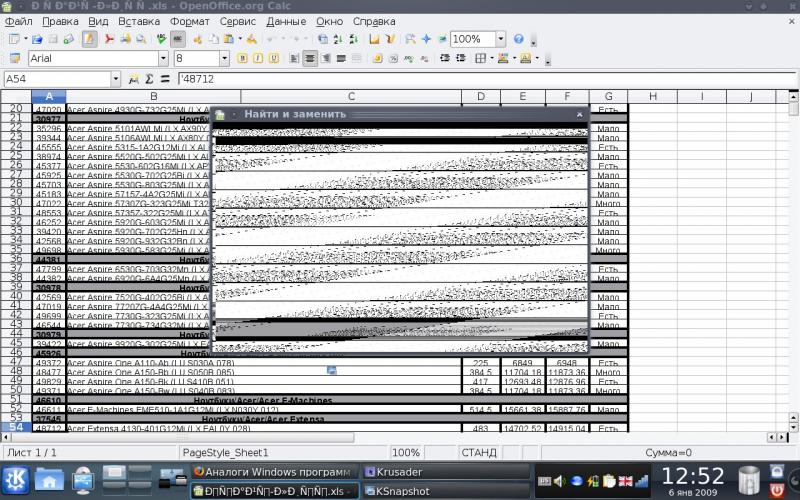Screen dimensions: 800x500
Task: Toggle Italic formatting
Action: pos(259,58)
